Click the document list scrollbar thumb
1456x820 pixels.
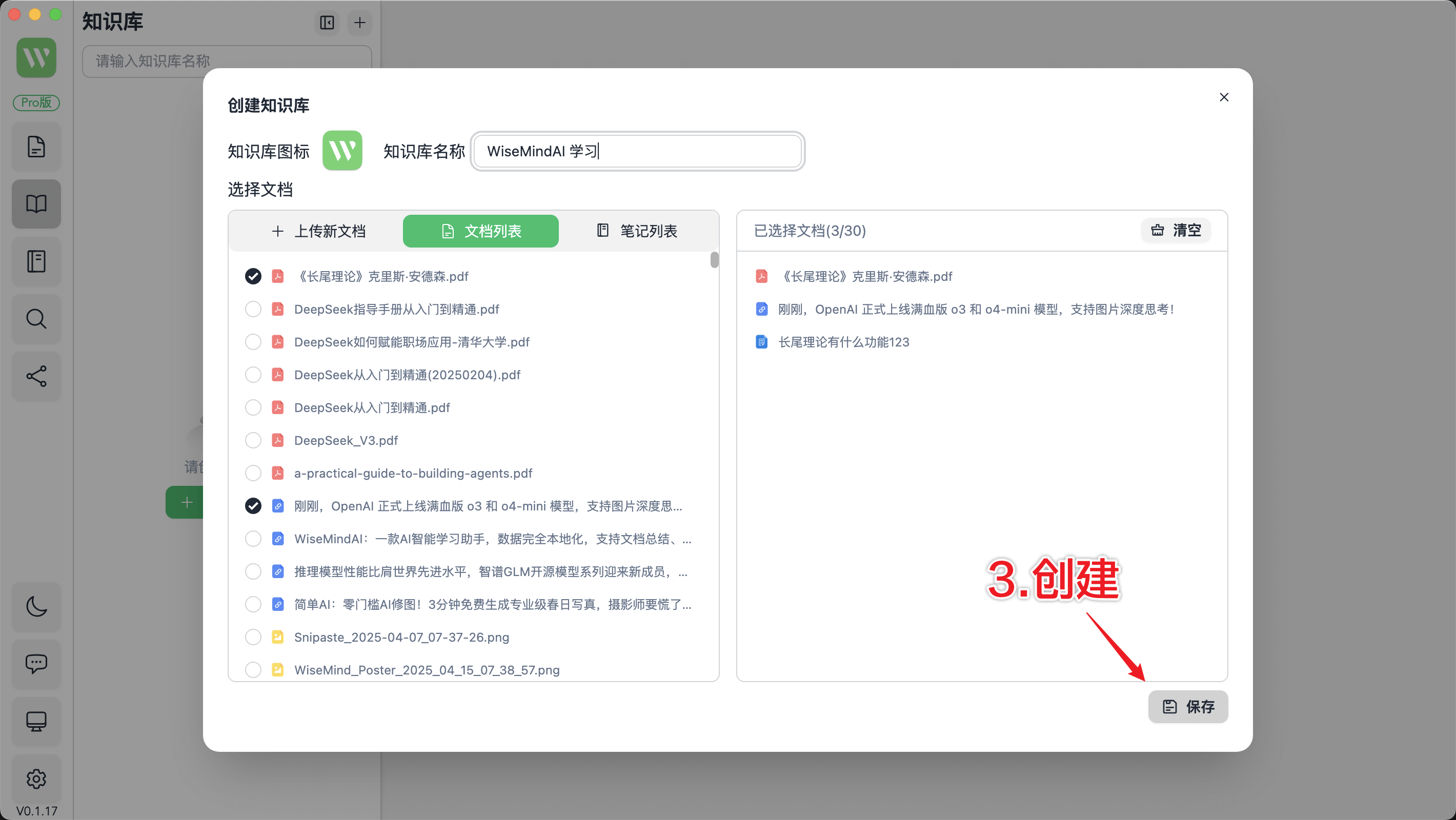(715, 260)
